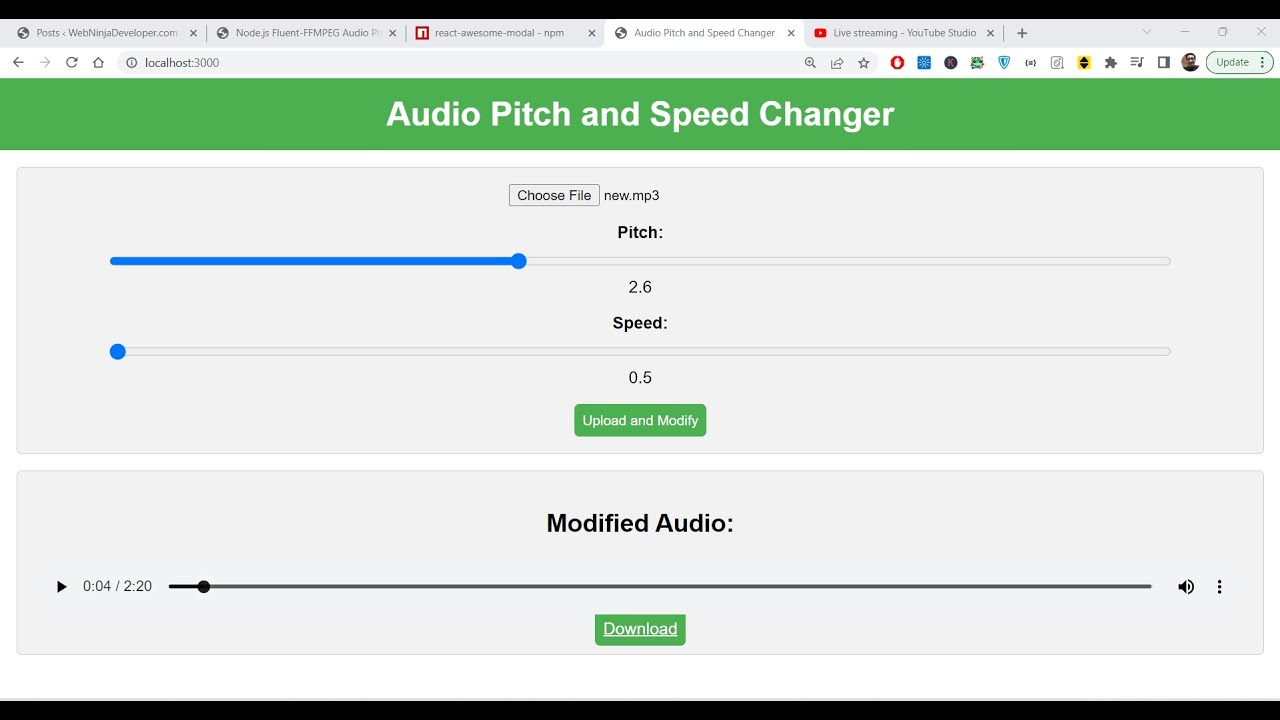Open a new browser tab
The image size is (1280, 720).
pyautogui.click(x=1022, y=33)
